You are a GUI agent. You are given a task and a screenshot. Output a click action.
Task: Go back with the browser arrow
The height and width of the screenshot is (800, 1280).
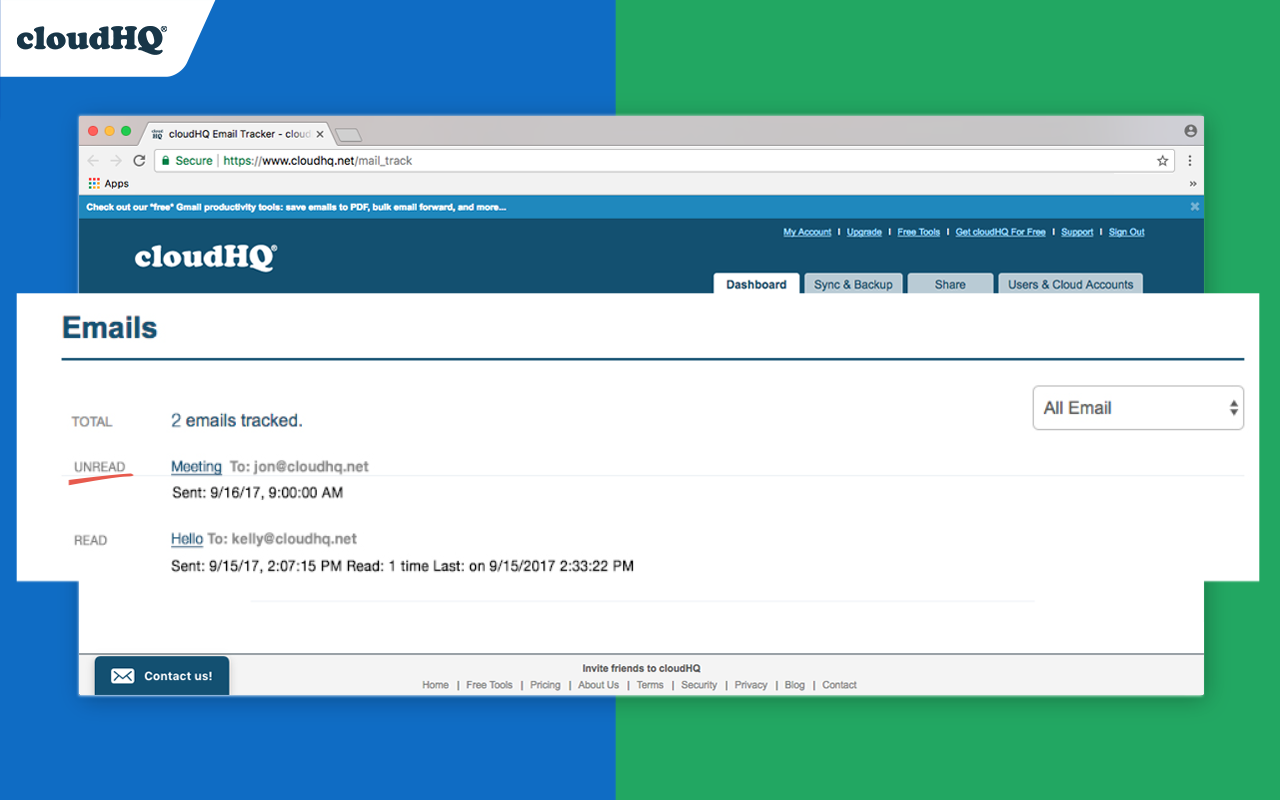point(93,160)
